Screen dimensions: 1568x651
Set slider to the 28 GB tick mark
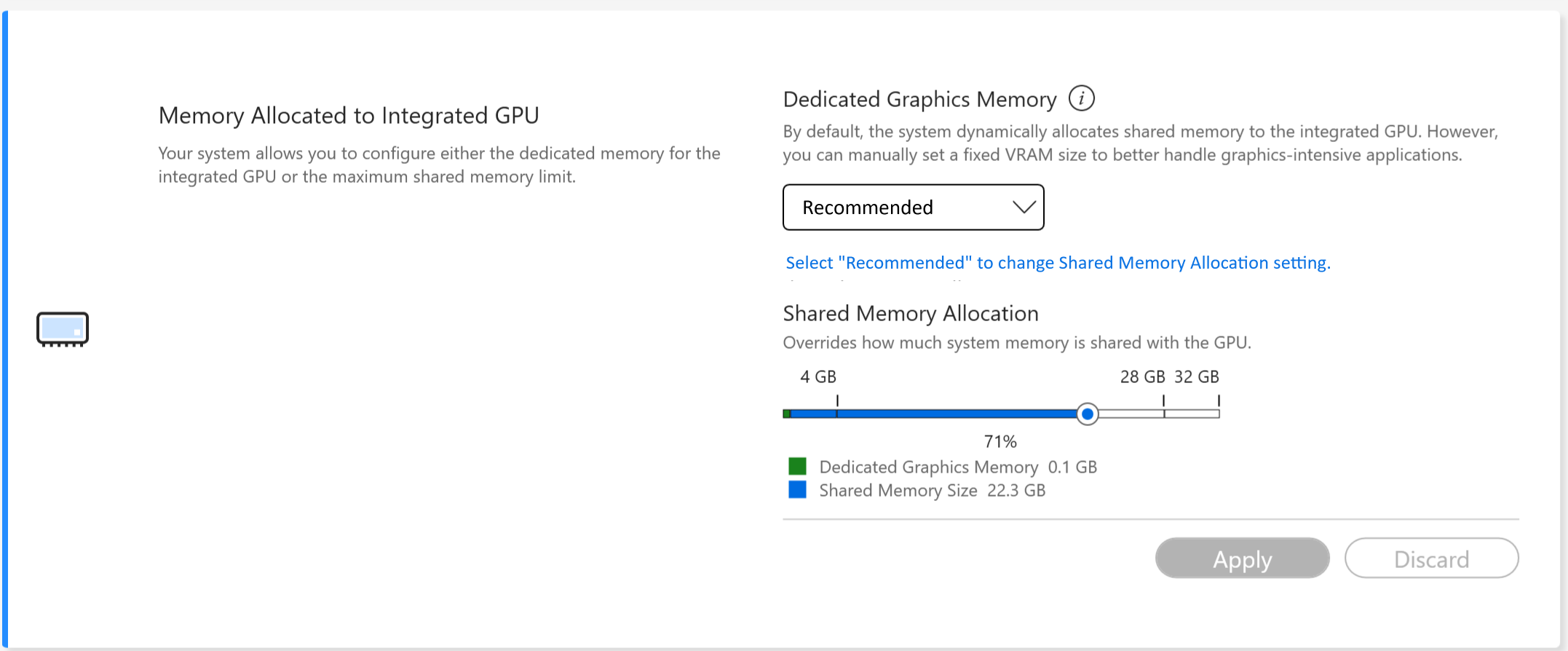tap(1164, 414)
